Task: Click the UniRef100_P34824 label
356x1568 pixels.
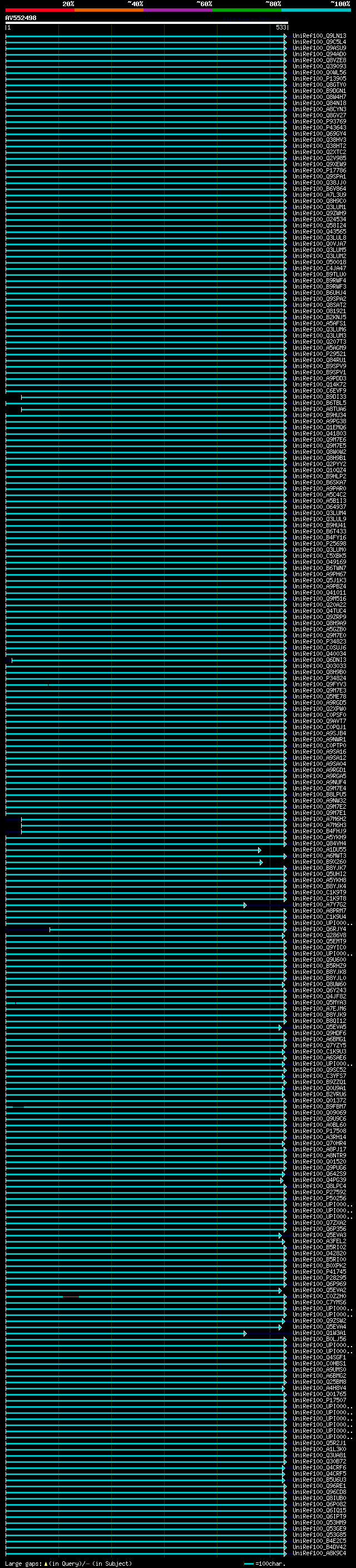Action: (319, 678)
